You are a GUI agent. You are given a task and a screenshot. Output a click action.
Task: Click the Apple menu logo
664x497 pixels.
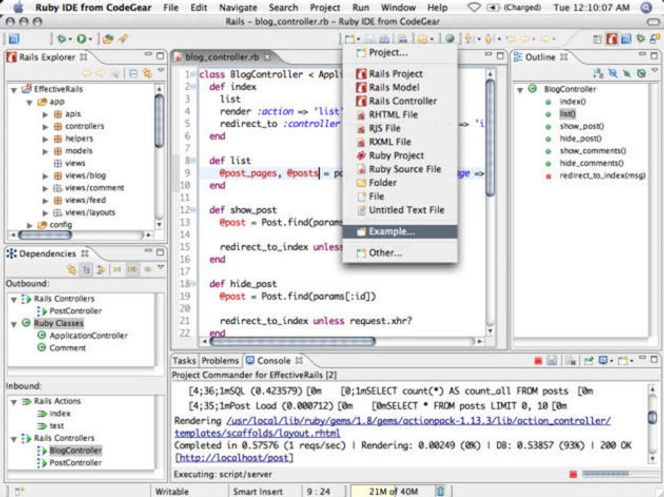[x=17, y=7]
